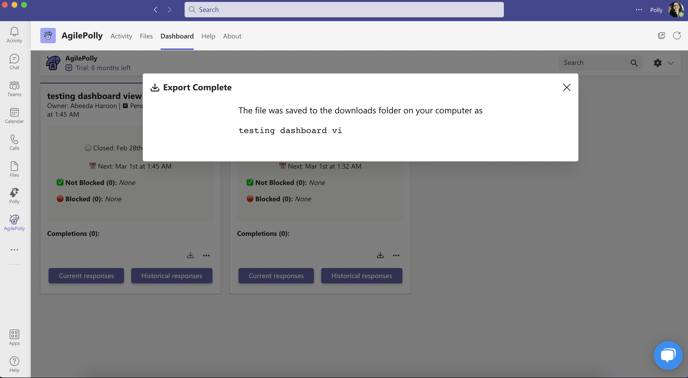The height and width of the screenshot is (378, 688).
Task: Select the Dashboard tab
Action: click(x=177, y=36)
